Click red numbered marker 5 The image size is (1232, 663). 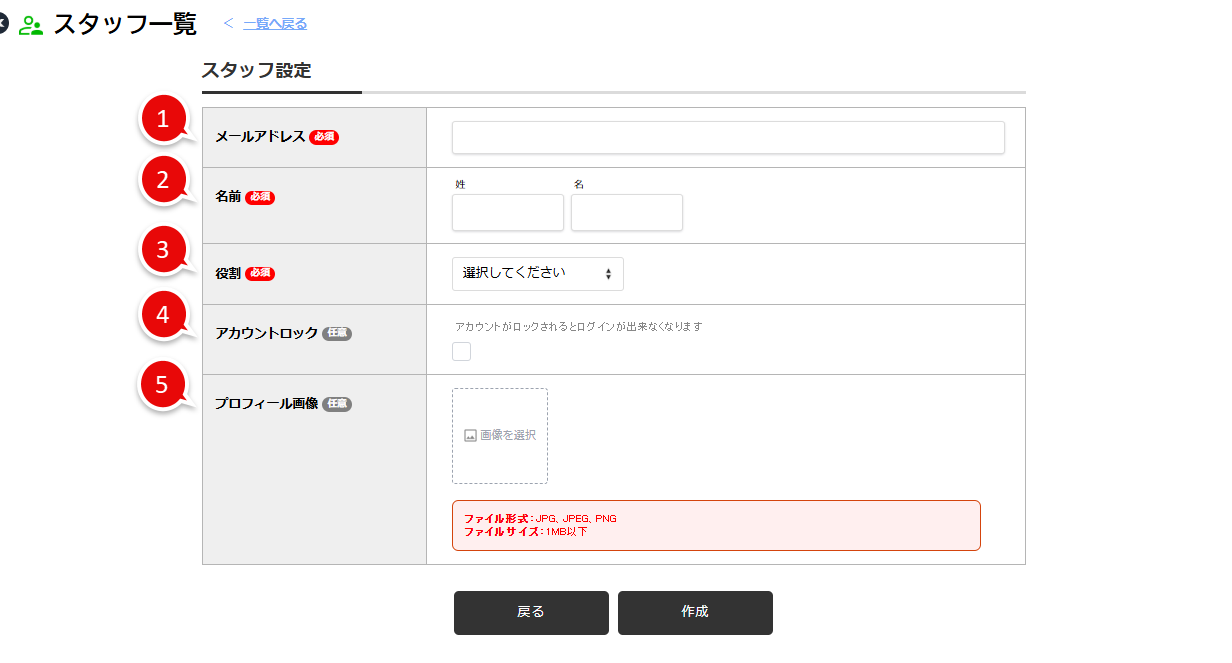(x=162, y=384)
